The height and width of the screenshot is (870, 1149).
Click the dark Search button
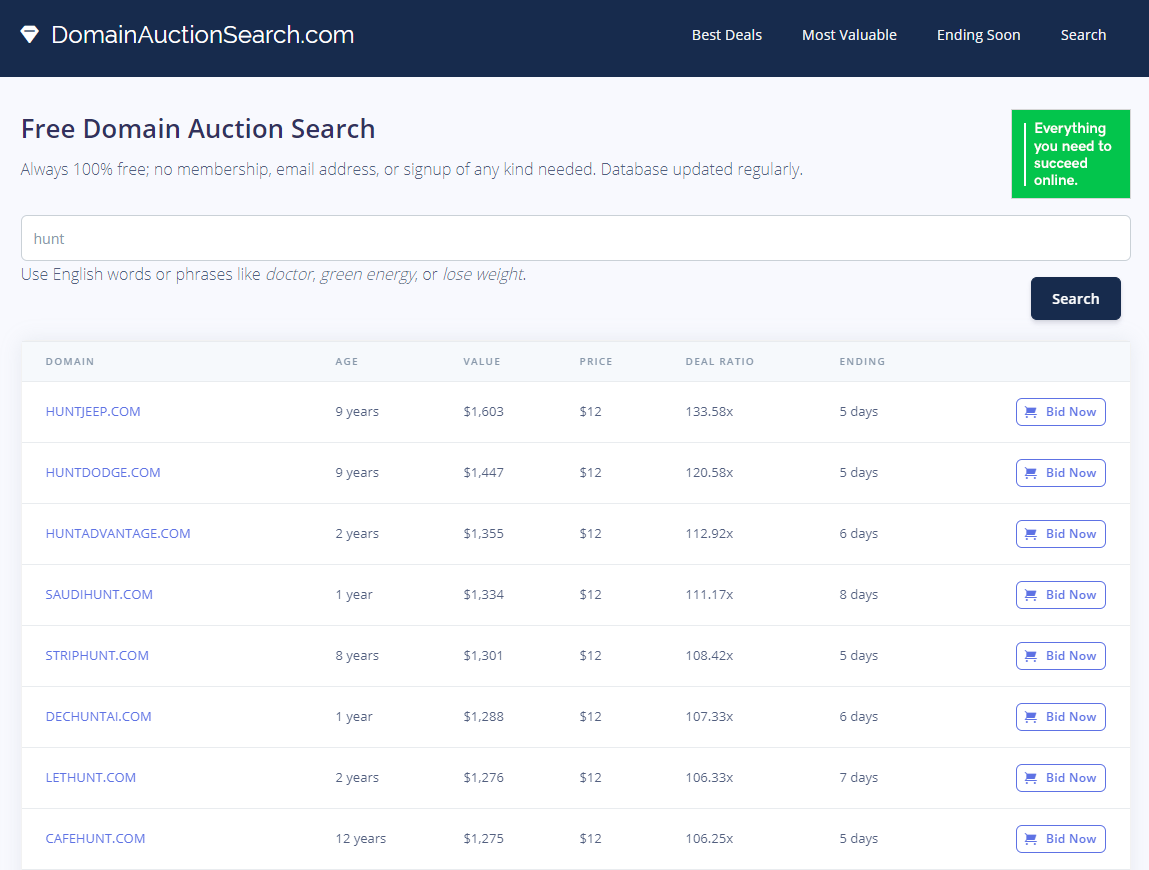1075,298
